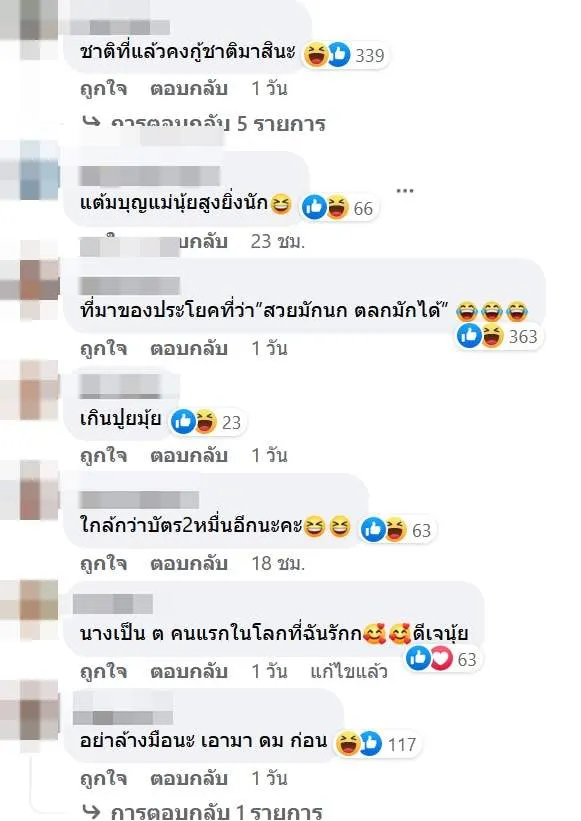
Task: Open the blurred avatar of the top commenter
Action: coord(31,29)
